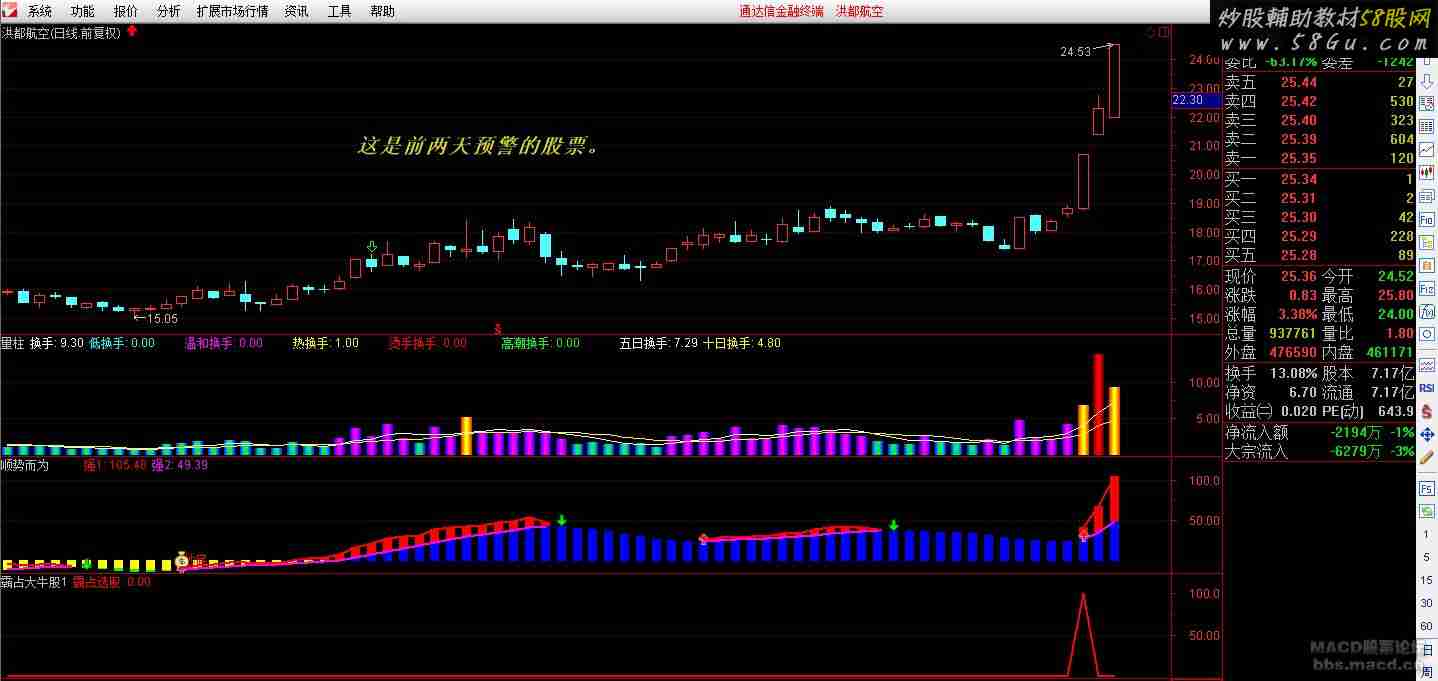Viewport: 1438px width, 681px height.
Task: Click the 五日换手: 7.29 label
Action: 659,343
